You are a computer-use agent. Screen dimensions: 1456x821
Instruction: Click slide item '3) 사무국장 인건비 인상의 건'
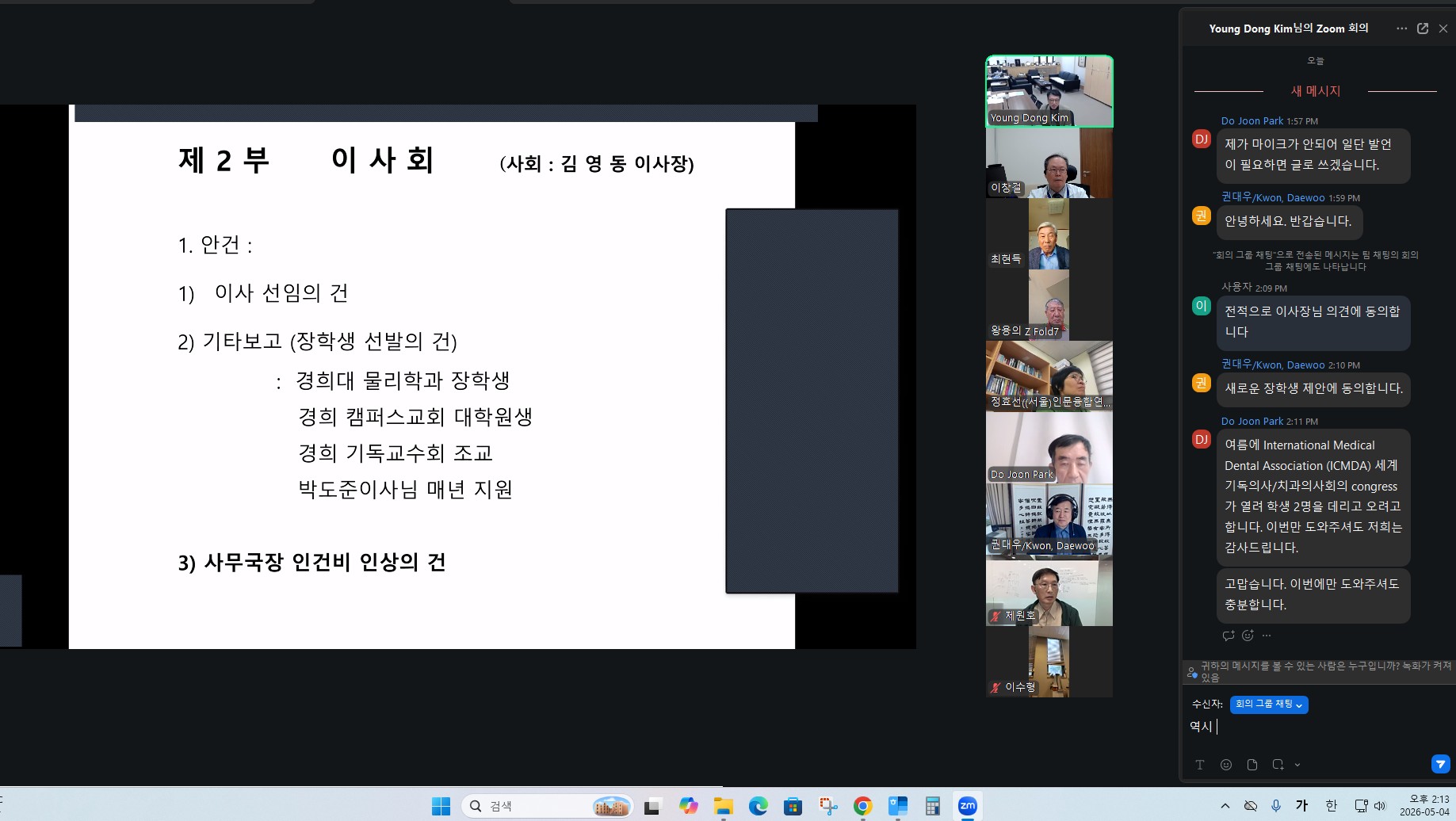311,563
